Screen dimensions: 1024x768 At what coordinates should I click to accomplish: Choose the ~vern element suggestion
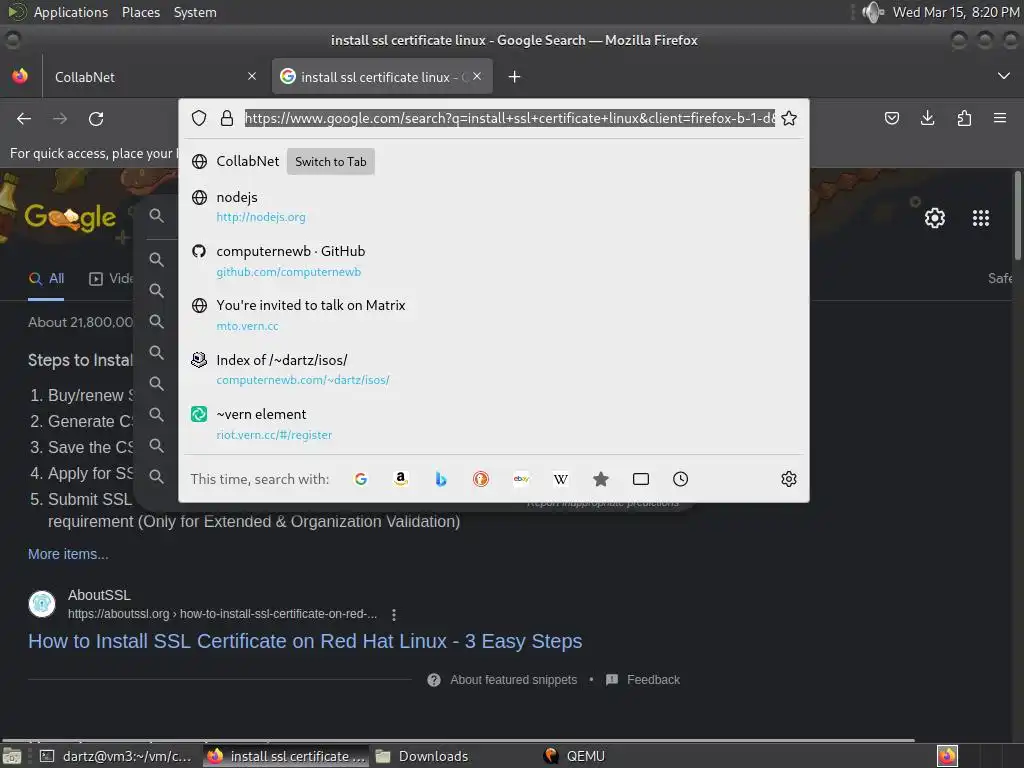coord(494,424)
